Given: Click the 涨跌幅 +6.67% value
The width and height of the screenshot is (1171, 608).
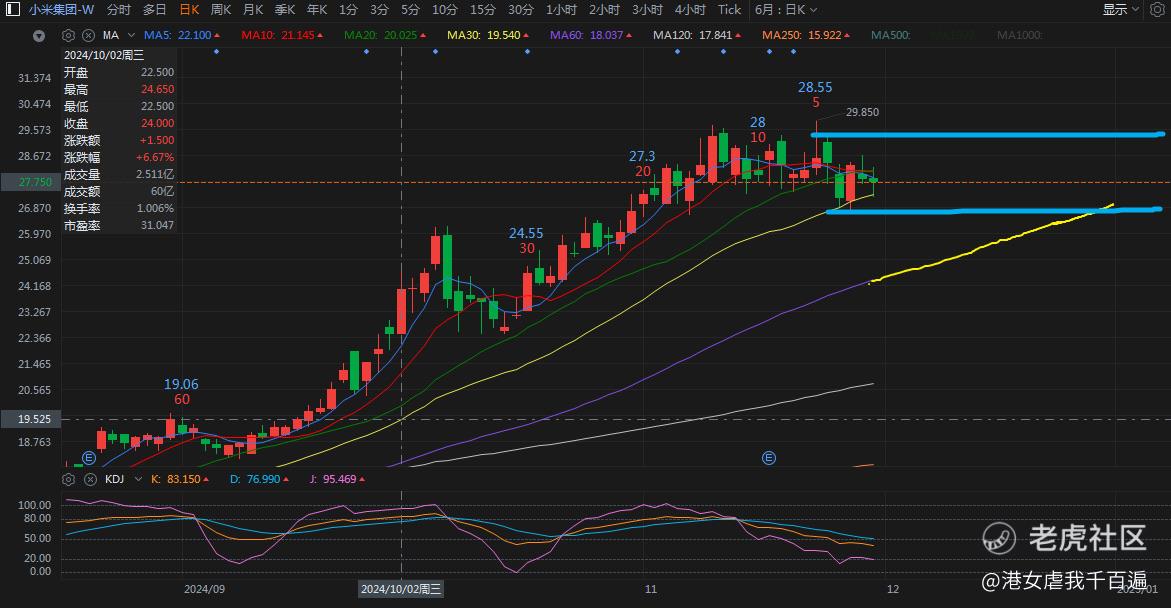Looking at the screenshot, I should pyautogui.click(x=155, y=158).
